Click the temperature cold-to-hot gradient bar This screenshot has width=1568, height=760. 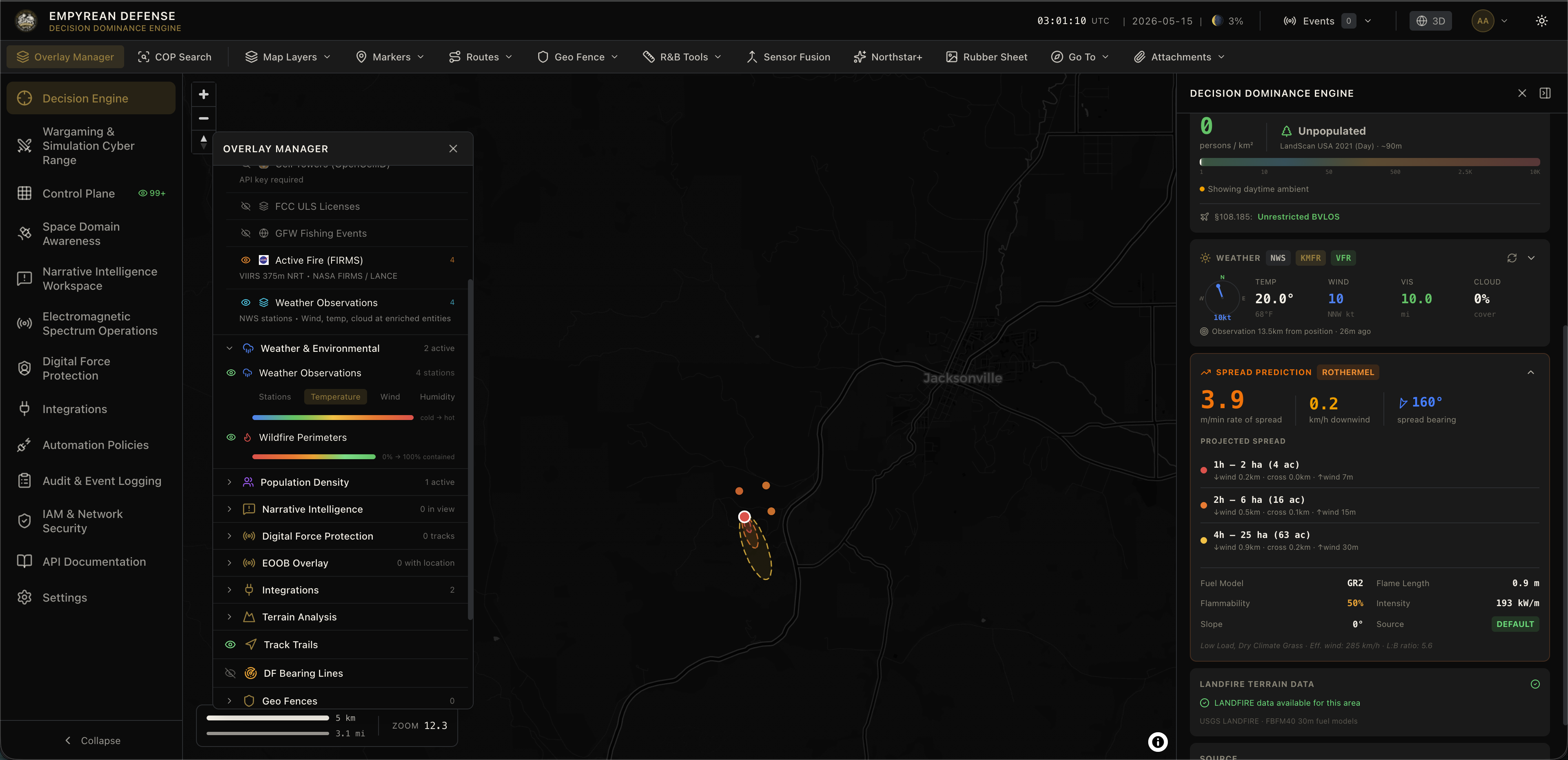pyautogui.click(x=333, y=418)
